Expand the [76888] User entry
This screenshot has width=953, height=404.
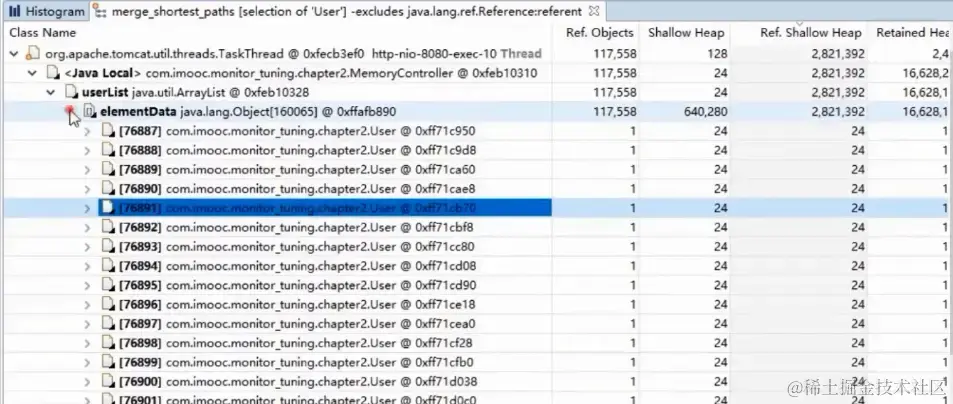click(x=88, y=151)
